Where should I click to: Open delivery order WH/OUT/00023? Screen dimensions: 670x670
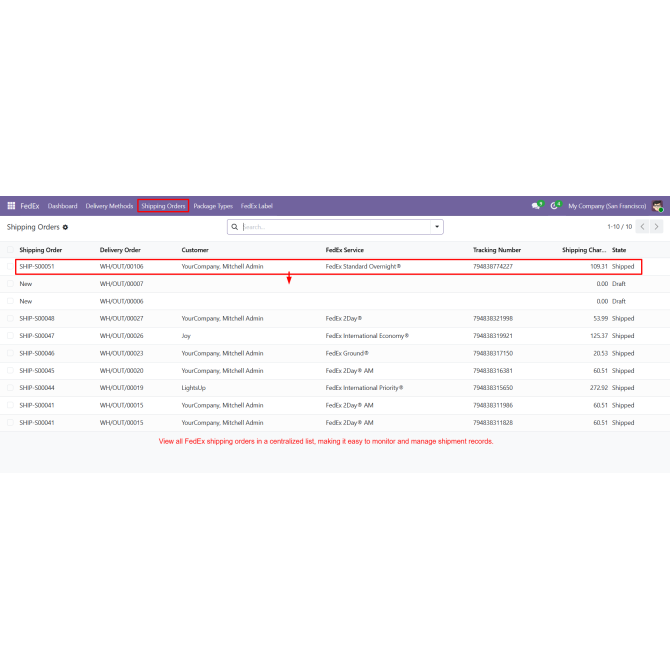(x=121, y=353)
